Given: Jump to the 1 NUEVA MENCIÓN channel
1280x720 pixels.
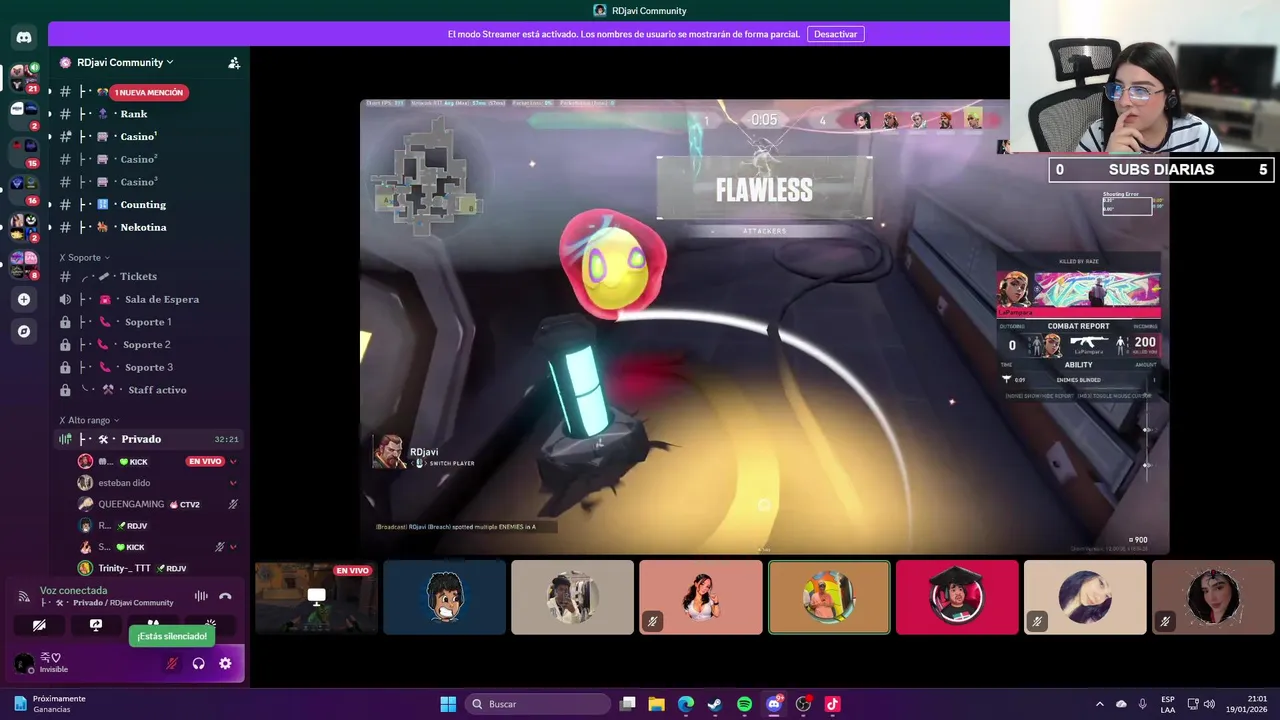Looking at the screenshot, I should 149,92.
